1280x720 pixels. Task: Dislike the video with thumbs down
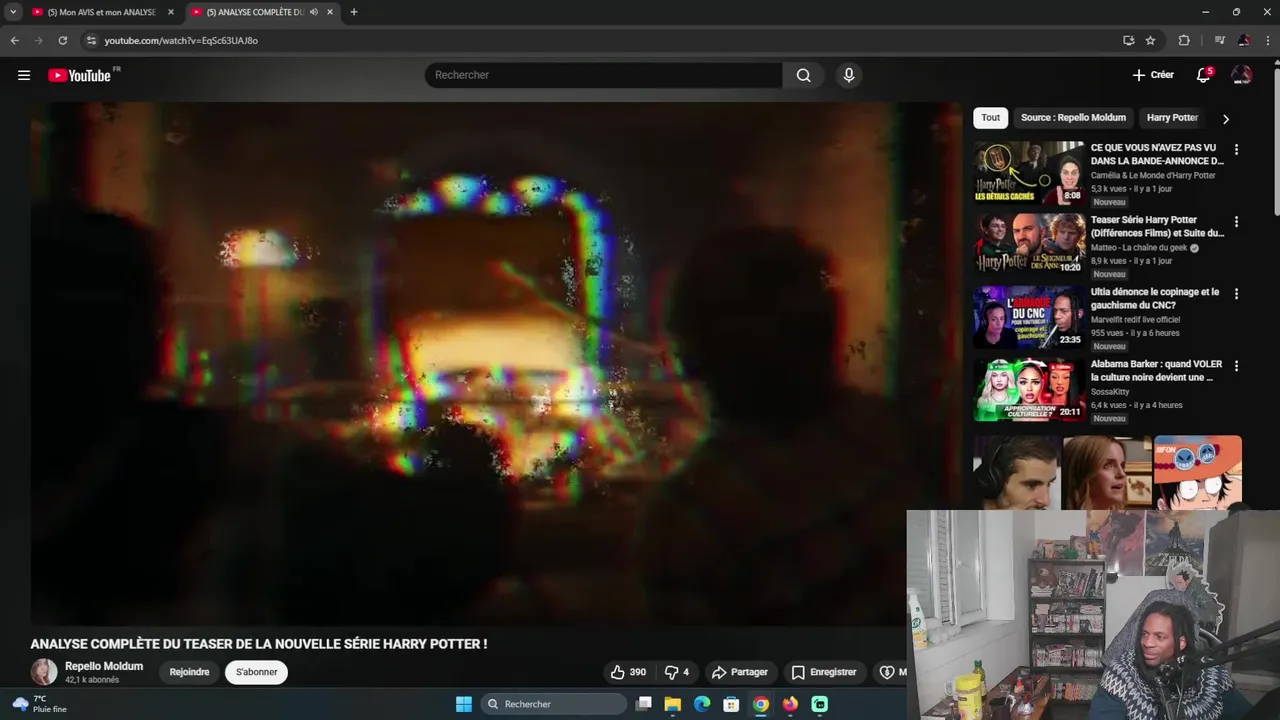coord(677,672)
